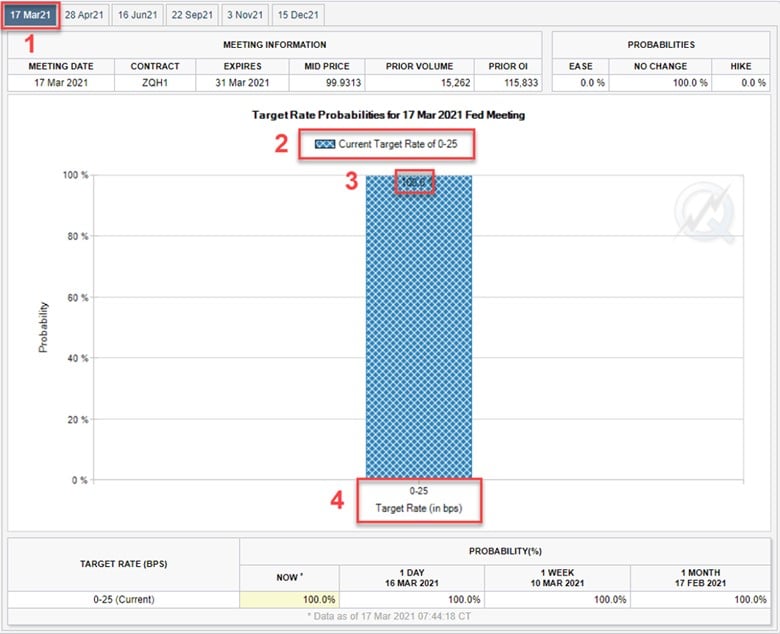This screenshot has width=780, height=634.
Task: Click the ZQH1 contract value
Action: coord(155,82)
